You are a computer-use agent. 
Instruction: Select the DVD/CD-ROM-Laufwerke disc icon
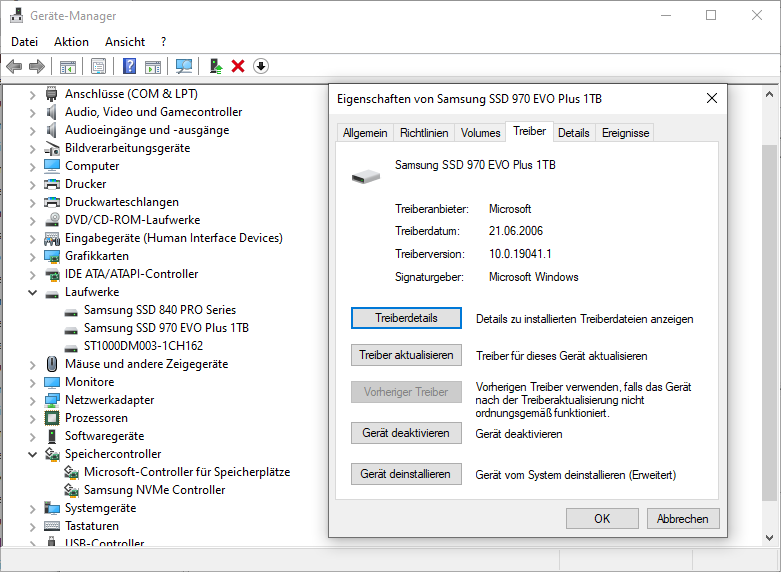52,220
